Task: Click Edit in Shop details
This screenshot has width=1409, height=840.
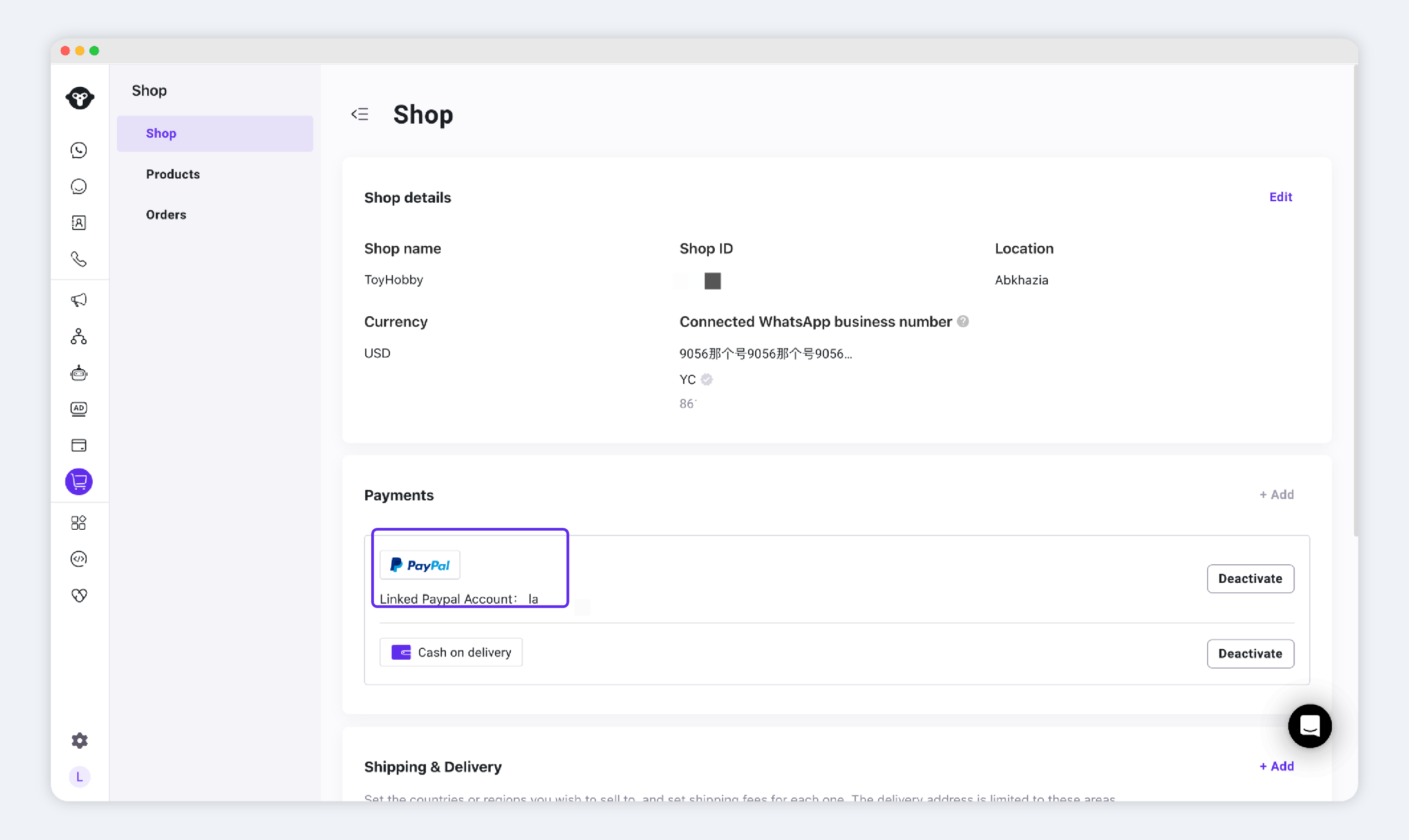Action: tap(1280, 196)
